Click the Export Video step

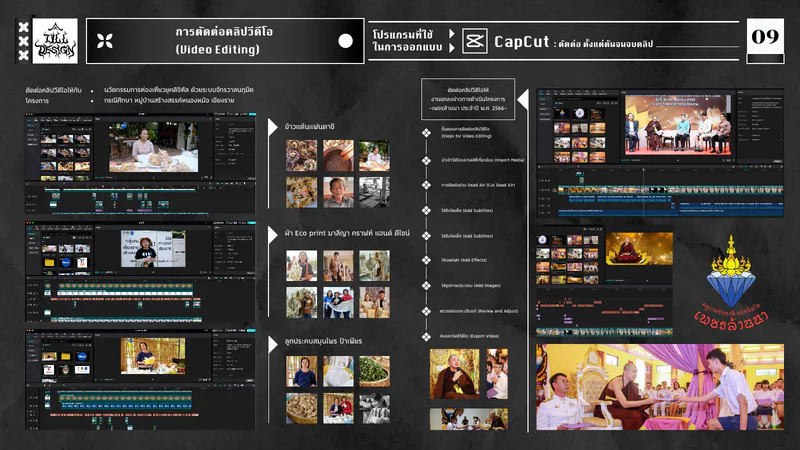coord(469,336)
